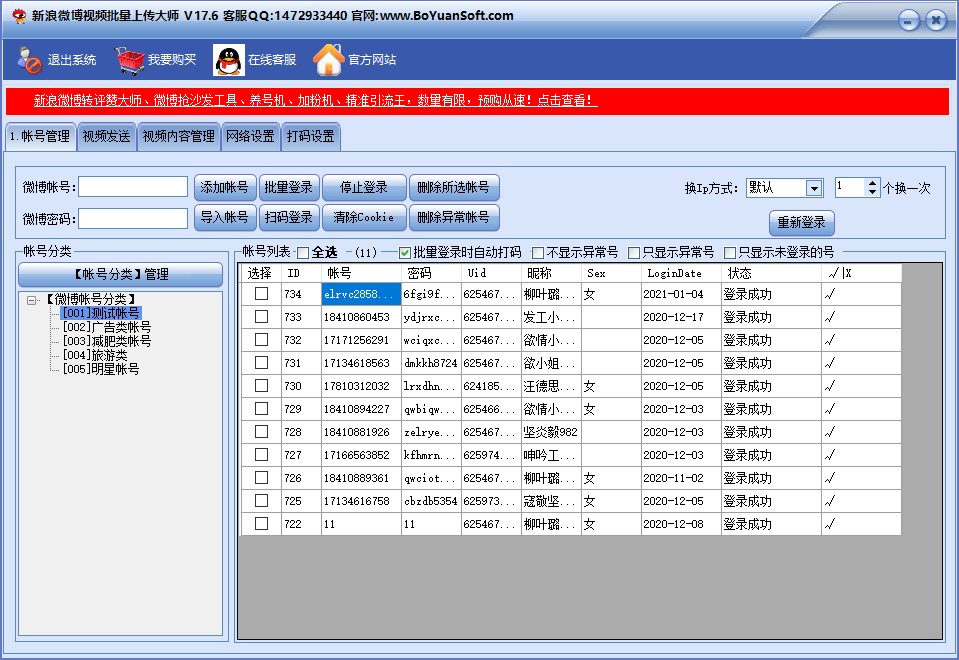
Task: Click login date 2021-01-04 cell
Action: pyautogui.click(x=681, y=294)
